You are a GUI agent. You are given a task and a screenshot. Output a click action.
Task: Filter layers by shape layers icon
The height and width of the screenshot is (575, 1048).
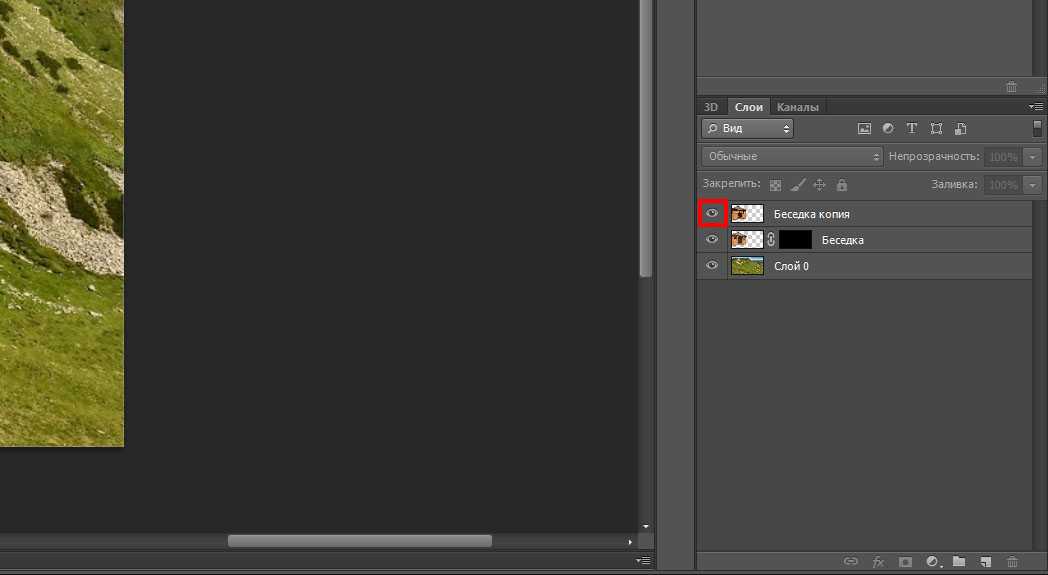tap(936, 128)
